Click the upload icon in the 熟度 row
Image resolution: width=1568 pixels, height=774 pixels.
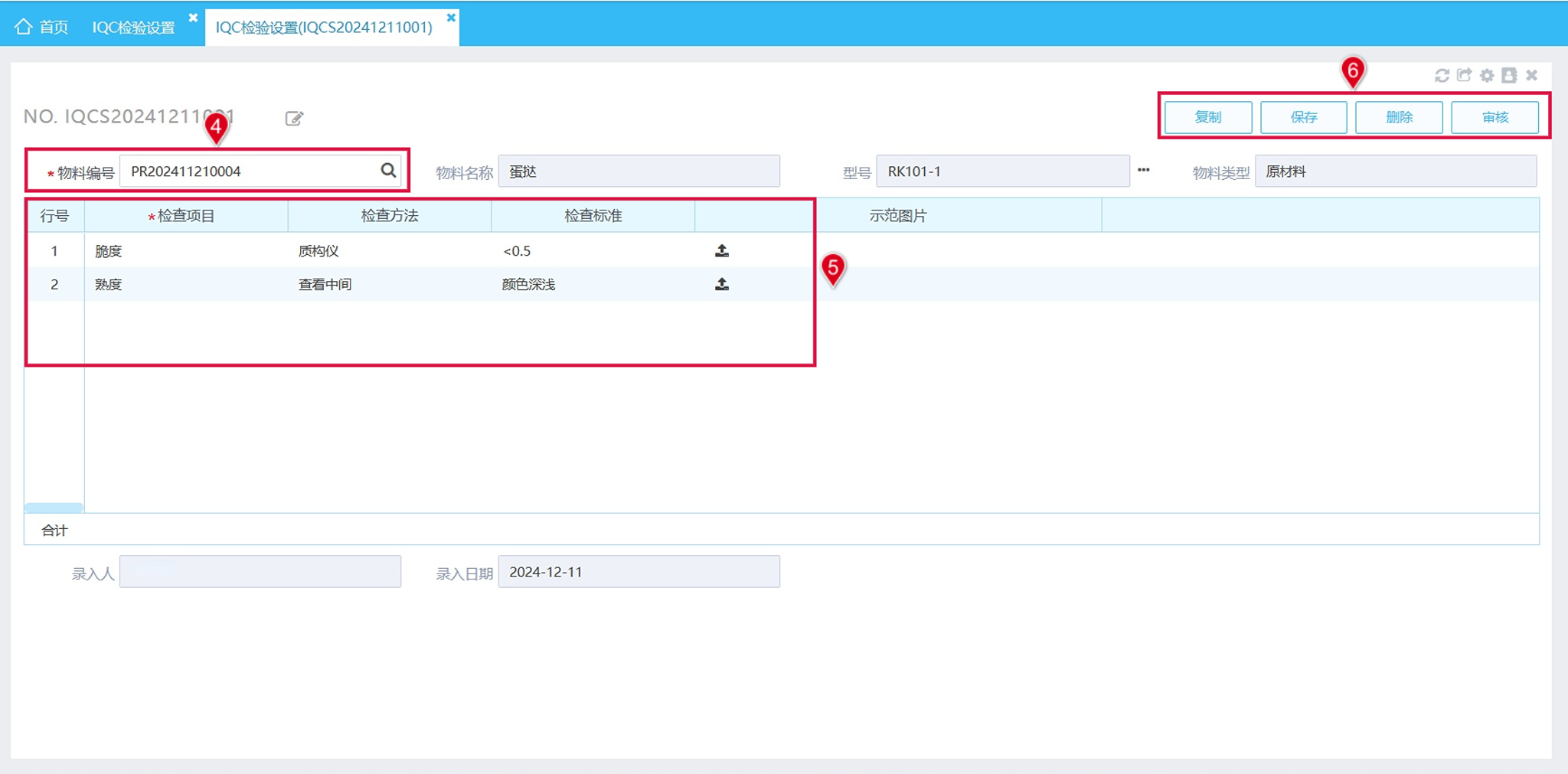(721, 284)
